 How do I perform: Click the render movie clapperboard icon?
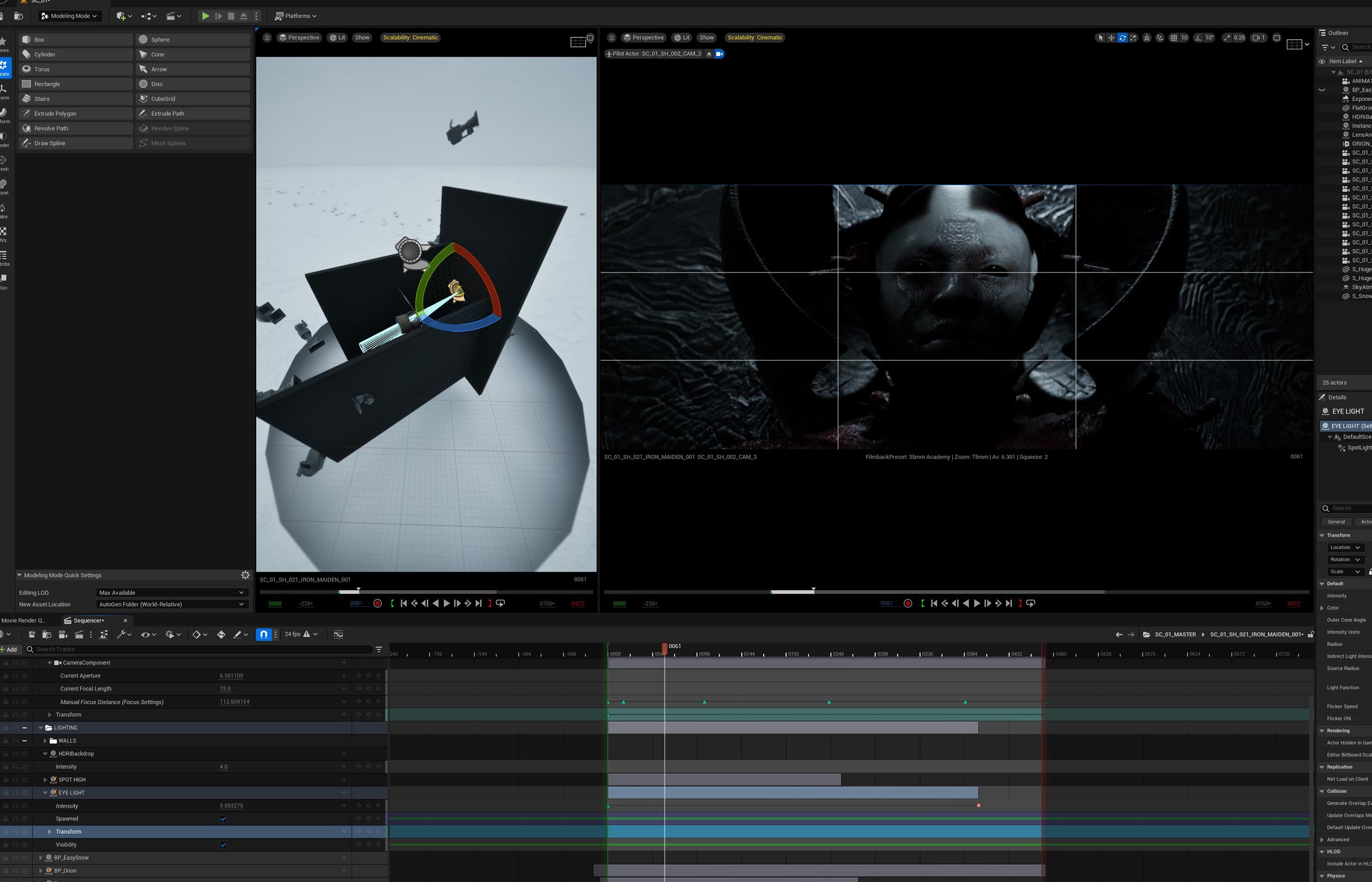(79, 634)
